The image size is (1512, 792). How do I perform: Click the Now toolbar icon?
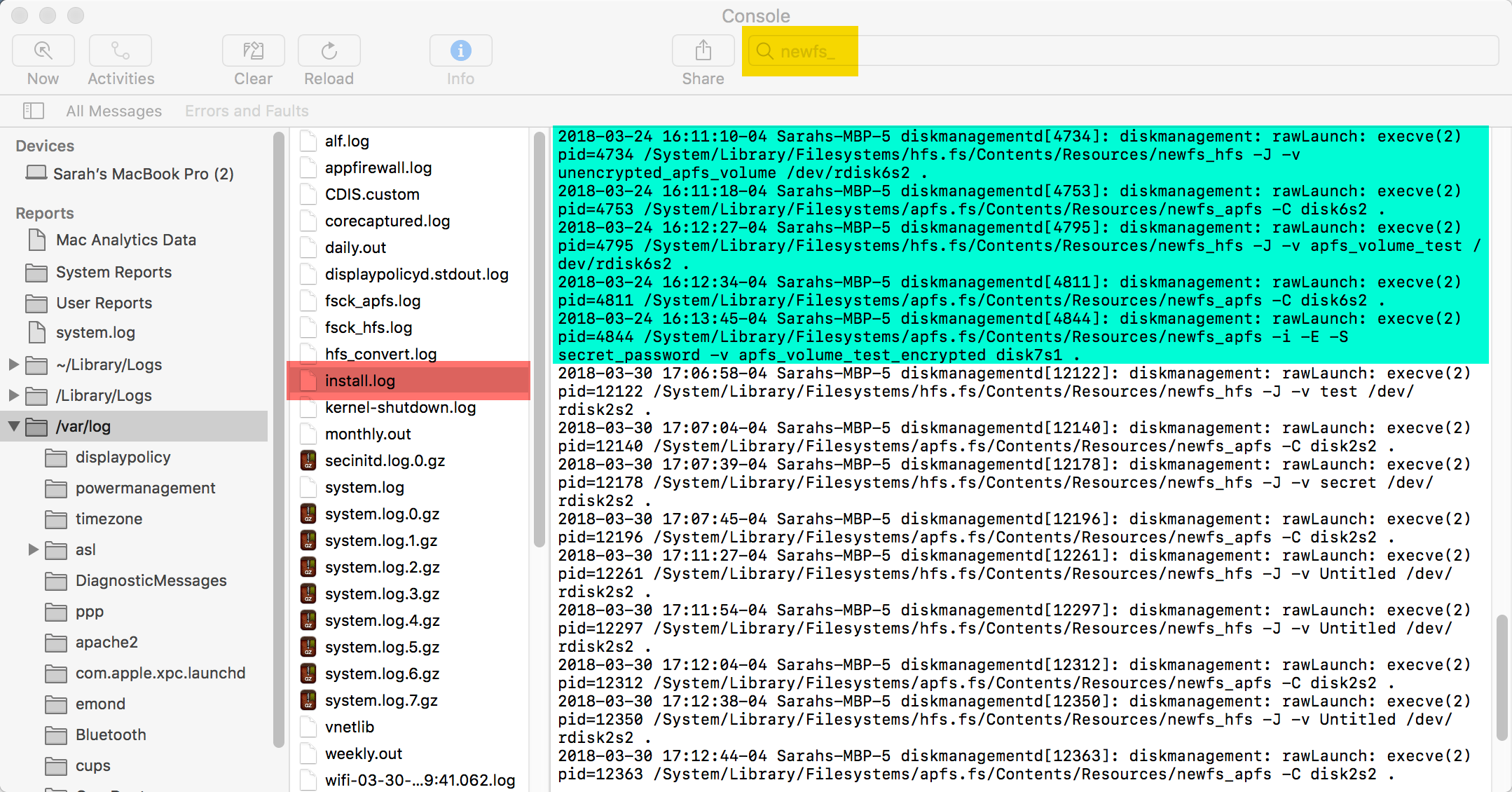point(43,51)
